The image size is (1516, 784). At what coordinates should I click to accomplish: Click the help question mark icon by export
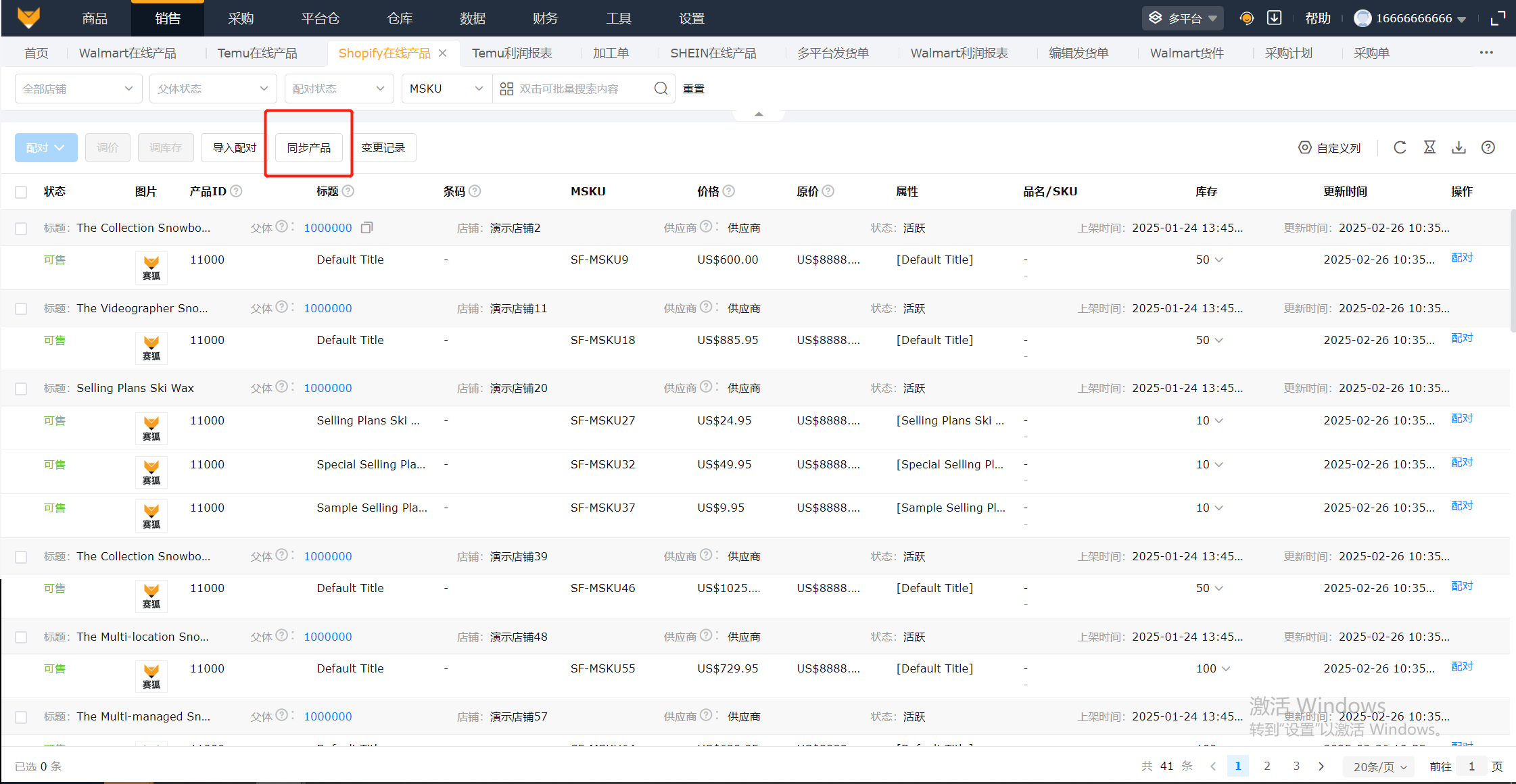click(1488, 147)
